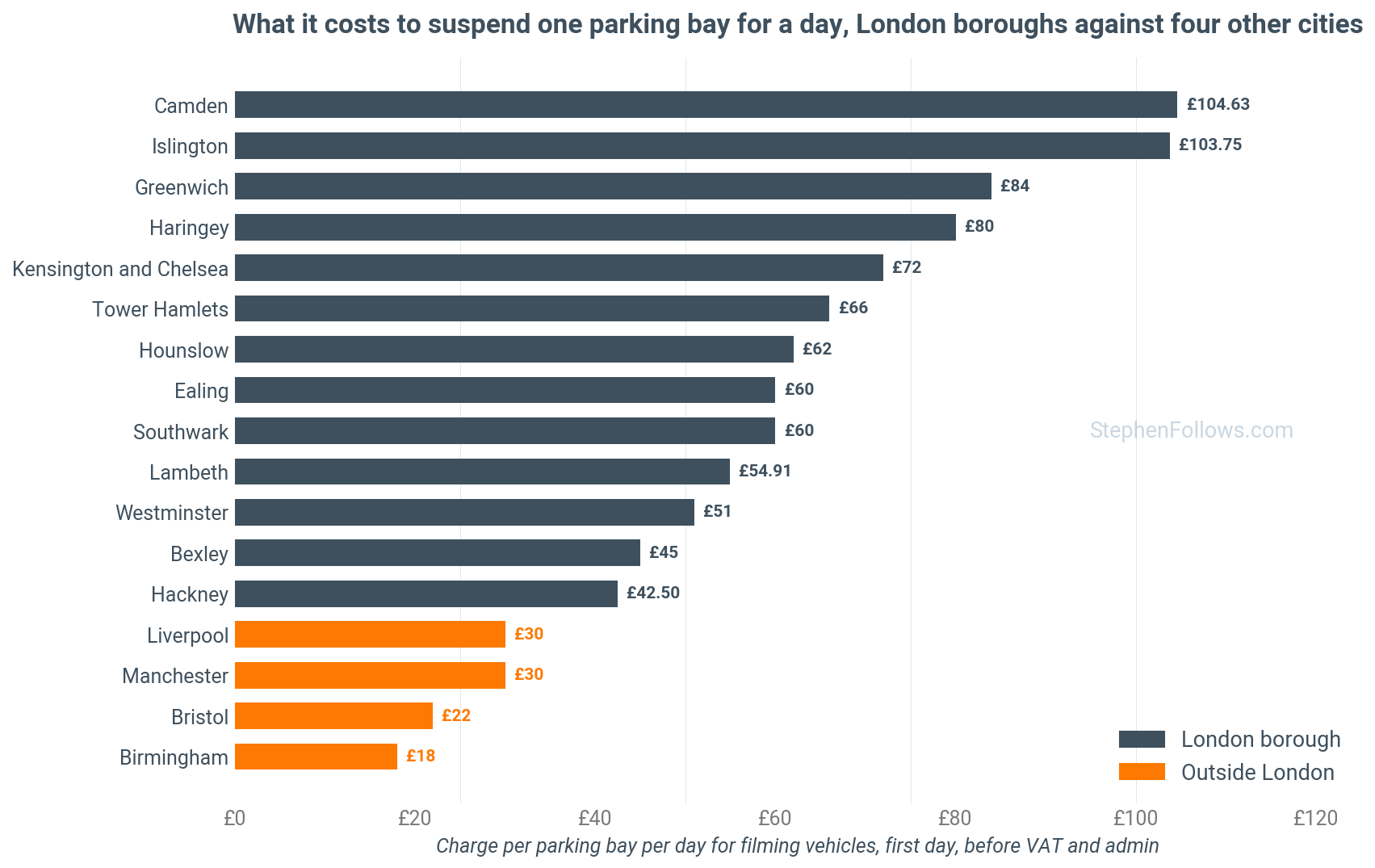
Task: Click the Camden bar at £104.63
Action: tap(706, 105)
